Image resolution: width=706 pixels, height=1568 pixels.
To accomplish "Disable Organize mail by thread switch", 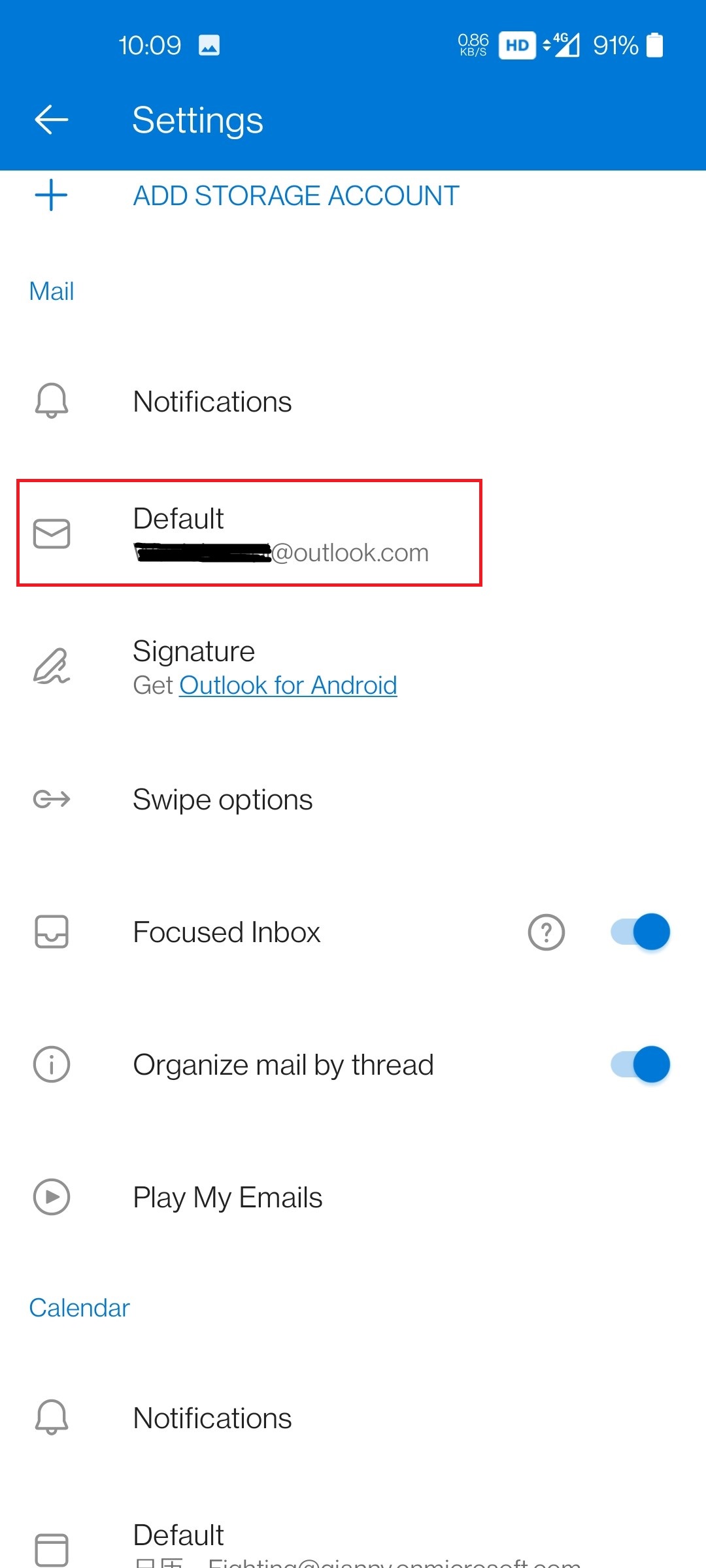I will (640, 1064).
